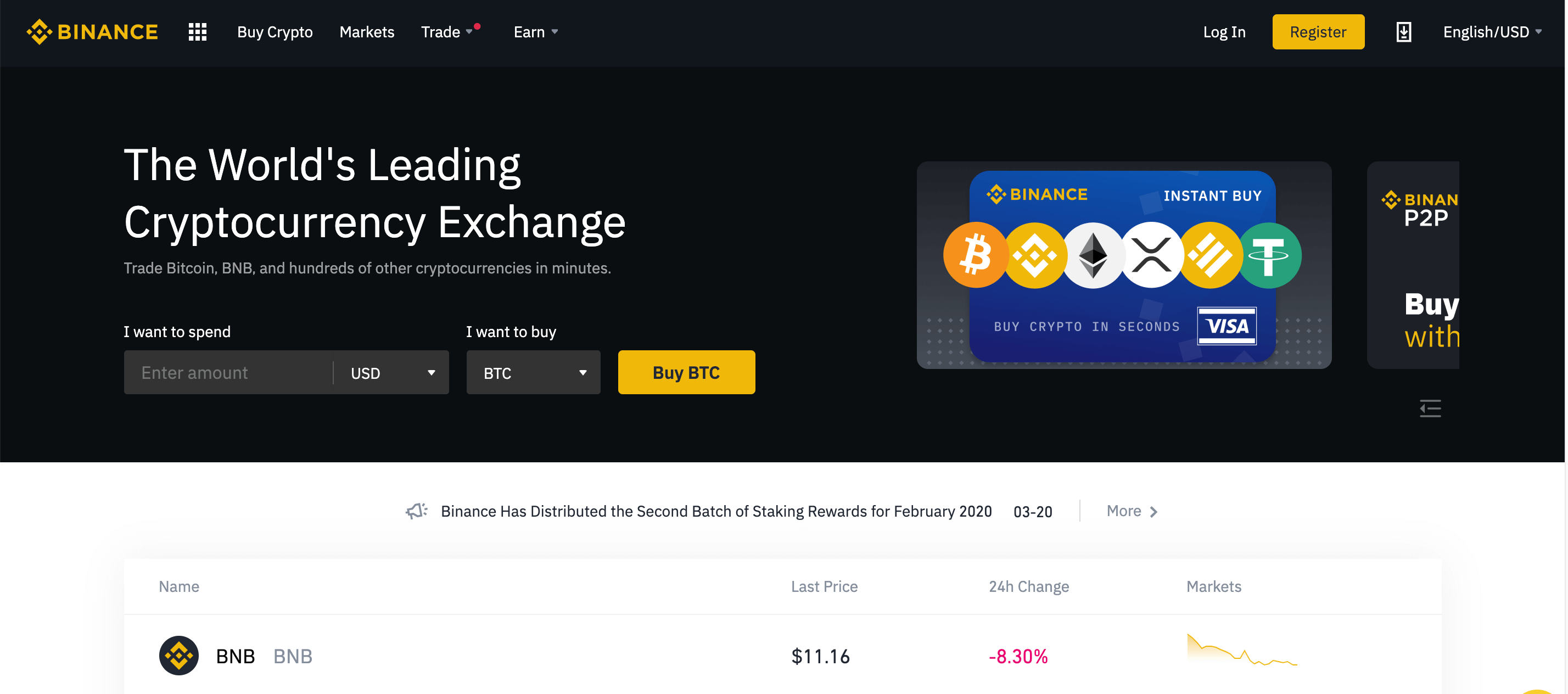The image size is (1568, 694).
Task: Click the Binance P2P banner thumbnail
Action: (x=1412, y=265)
